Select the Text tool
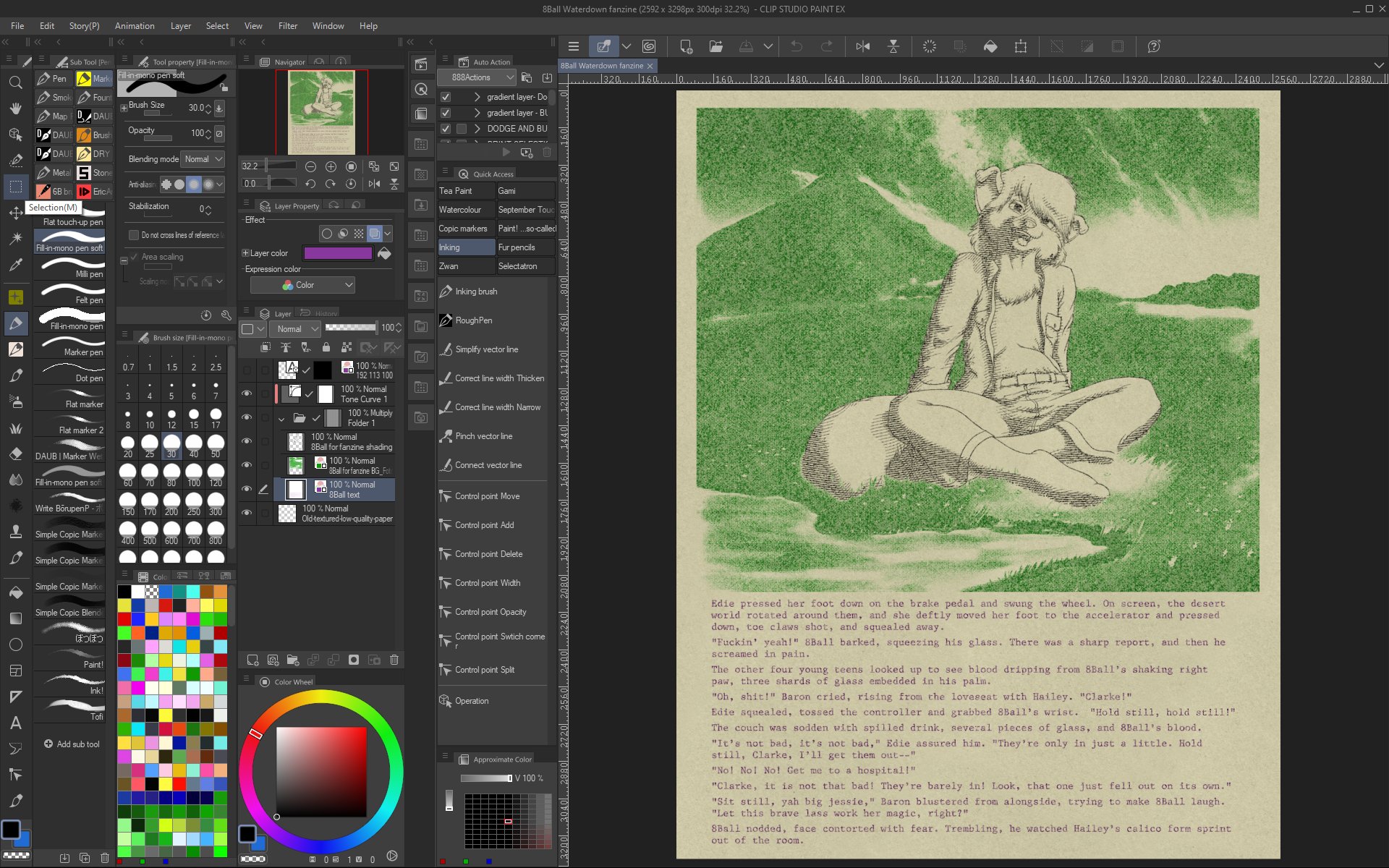 tap(15, 723)
